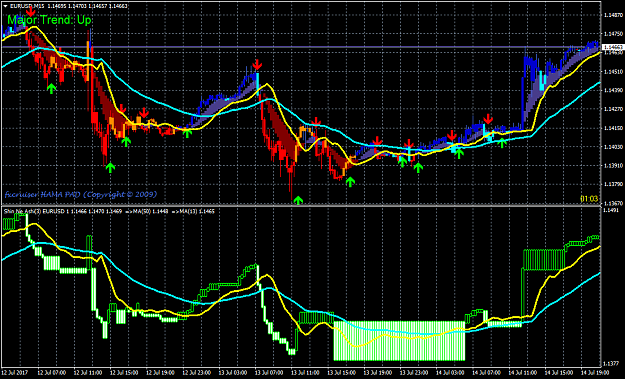Click the '13 Jul 03:00' time axis label
The image size is (625, 379).
pos(233,373)
